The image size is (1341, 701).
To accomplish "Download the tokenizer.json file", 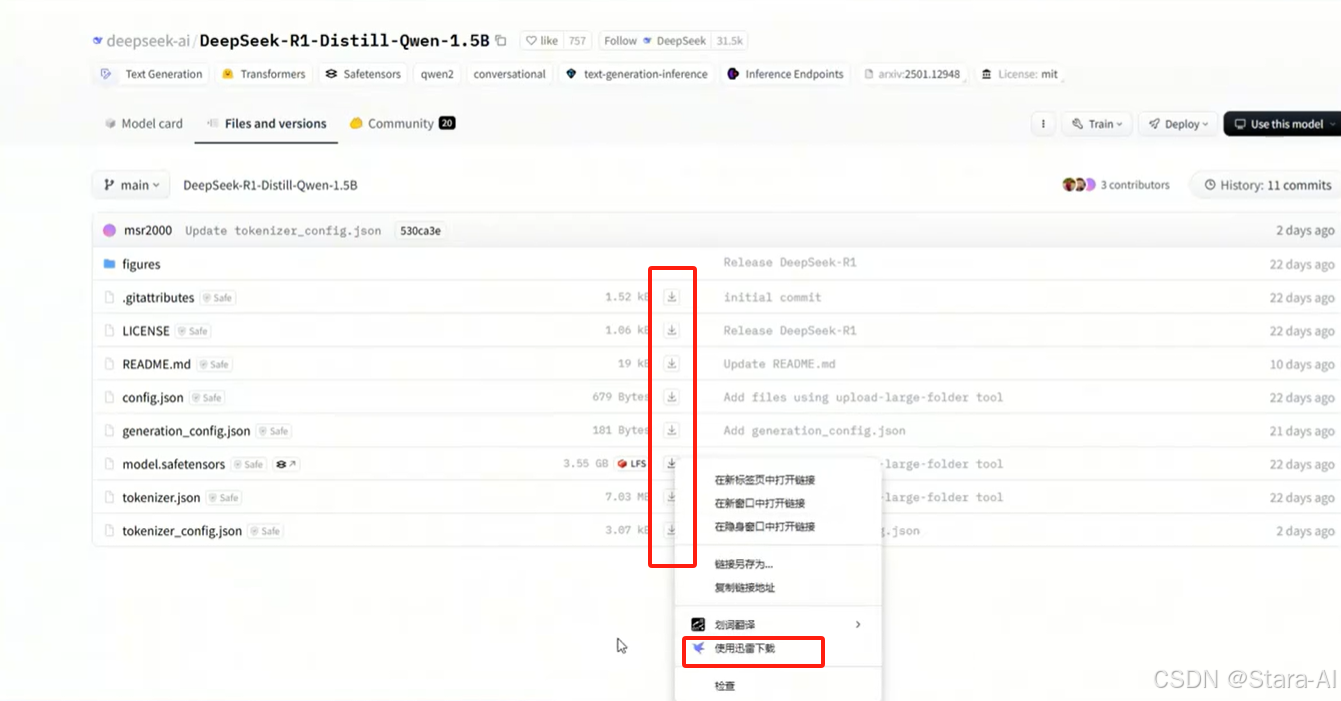I will tap(672, 497).
